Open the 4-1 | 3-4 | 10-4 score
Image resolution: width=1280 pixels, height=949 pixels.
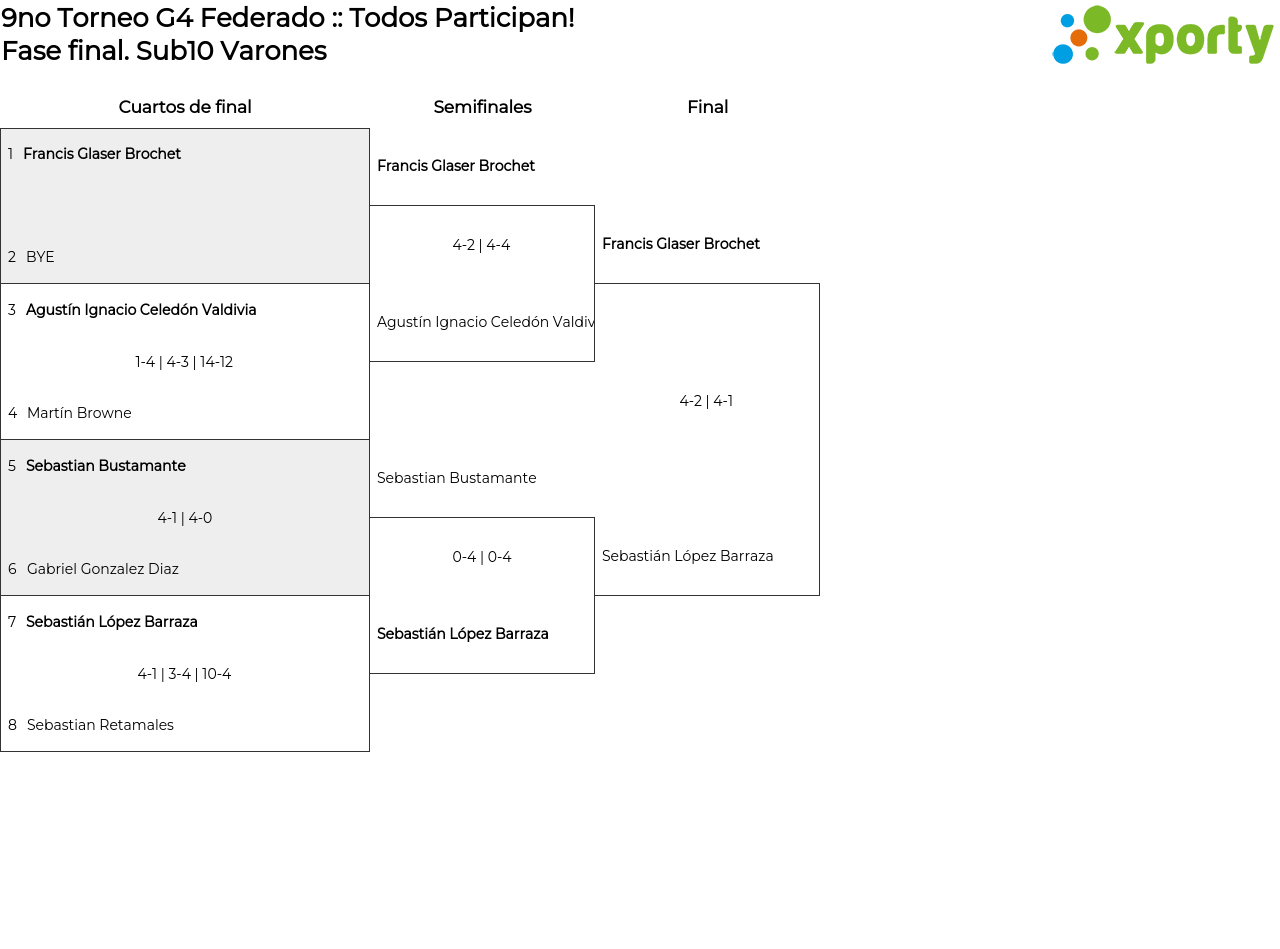(x=184, y=674)
